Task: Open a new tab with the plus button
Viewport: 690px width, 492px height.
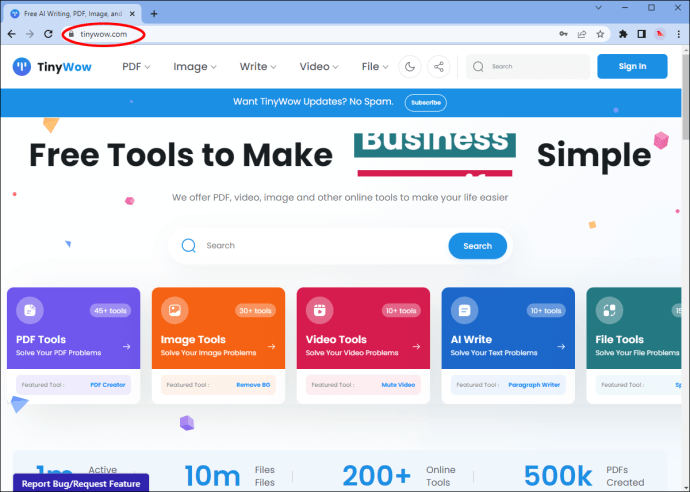Action: (x=154, y=14)
